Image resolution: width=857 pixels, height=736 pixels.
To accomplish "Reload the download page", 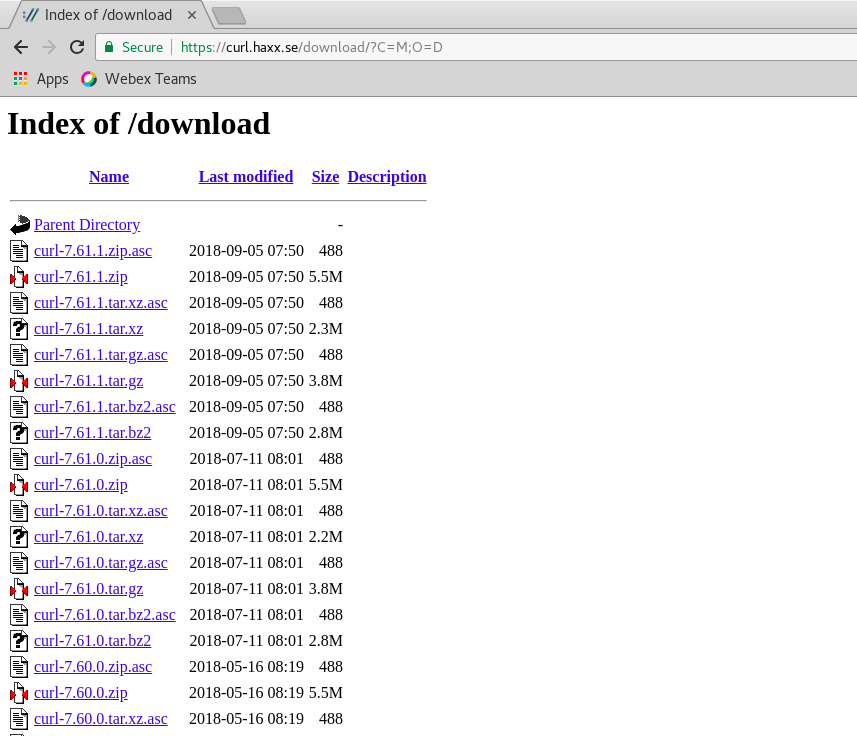I will click(x=77, y=46).
